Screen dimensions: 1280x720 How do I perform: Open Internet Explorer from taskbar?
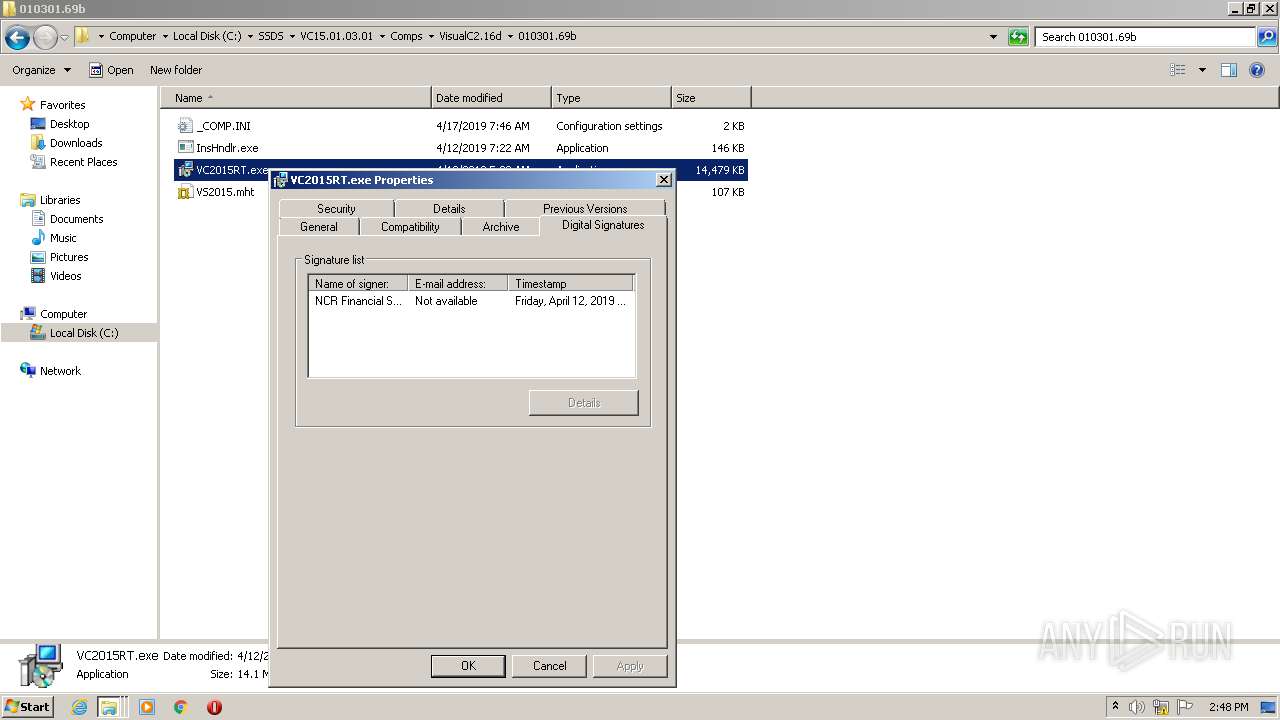80,707
